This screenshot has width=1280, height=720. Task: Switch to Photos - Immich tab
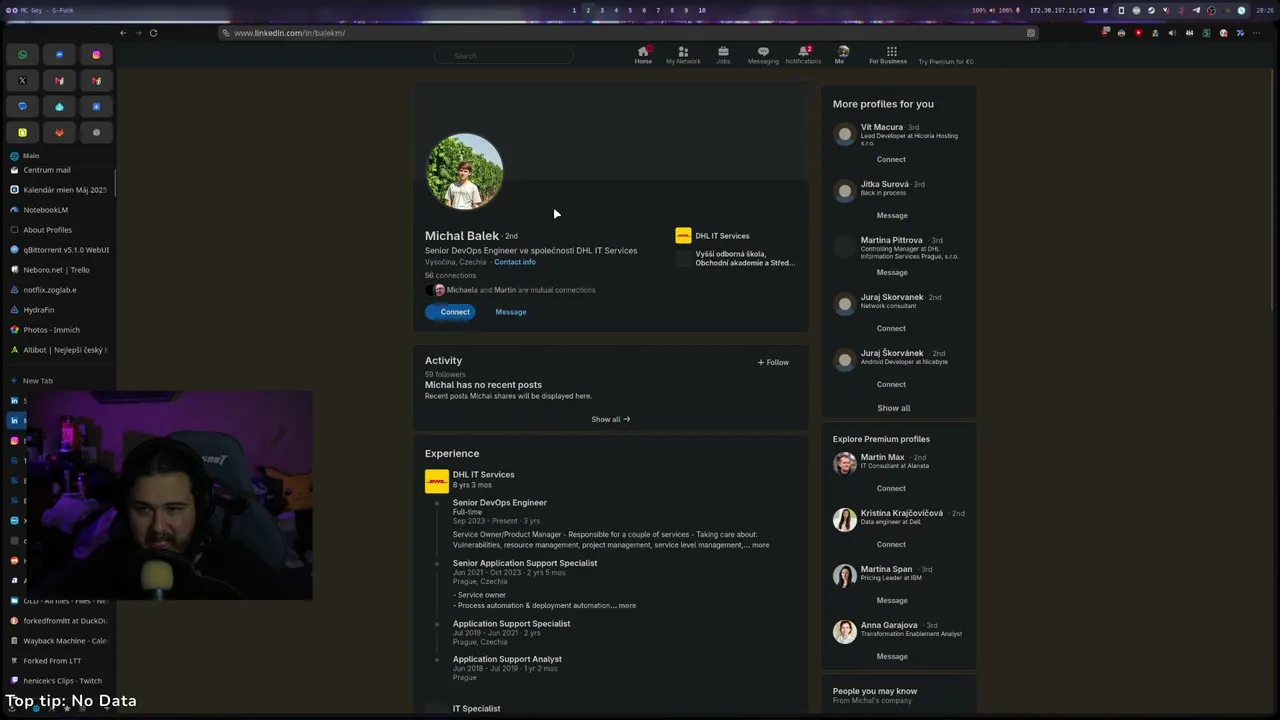tap(60, 330)
